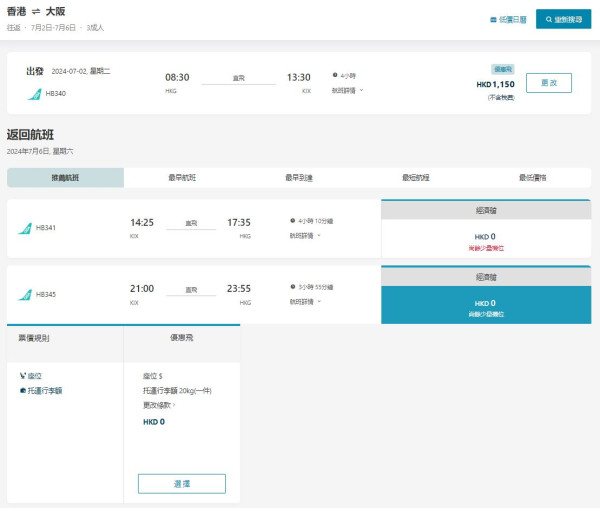Click the search again button
Image resolution: width=600 pixels, height=508 pixels.
pos(563,19)
